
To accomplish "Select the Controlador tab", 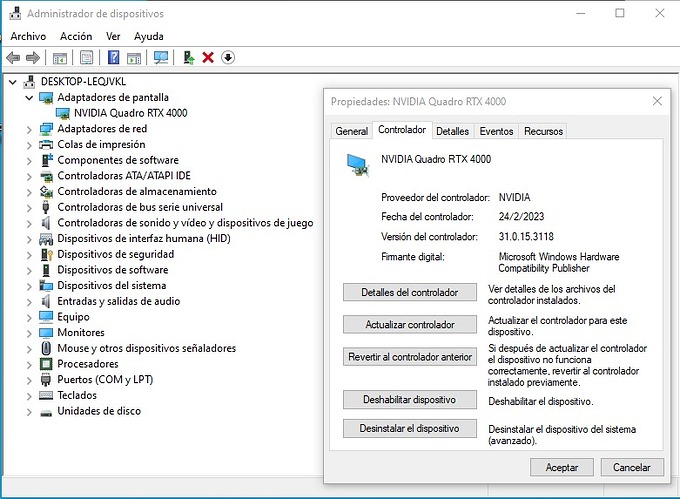I will (x=402, y=130).
